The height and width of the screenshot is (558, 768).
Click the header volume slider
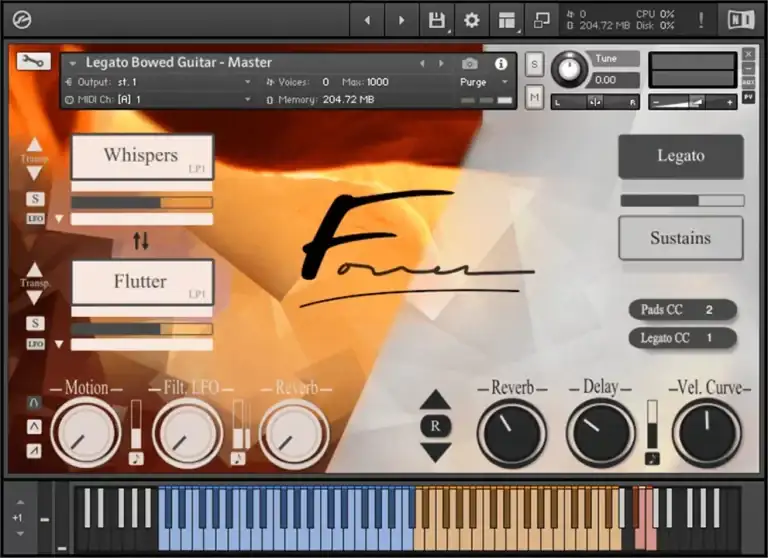click(x=693, y=102)
